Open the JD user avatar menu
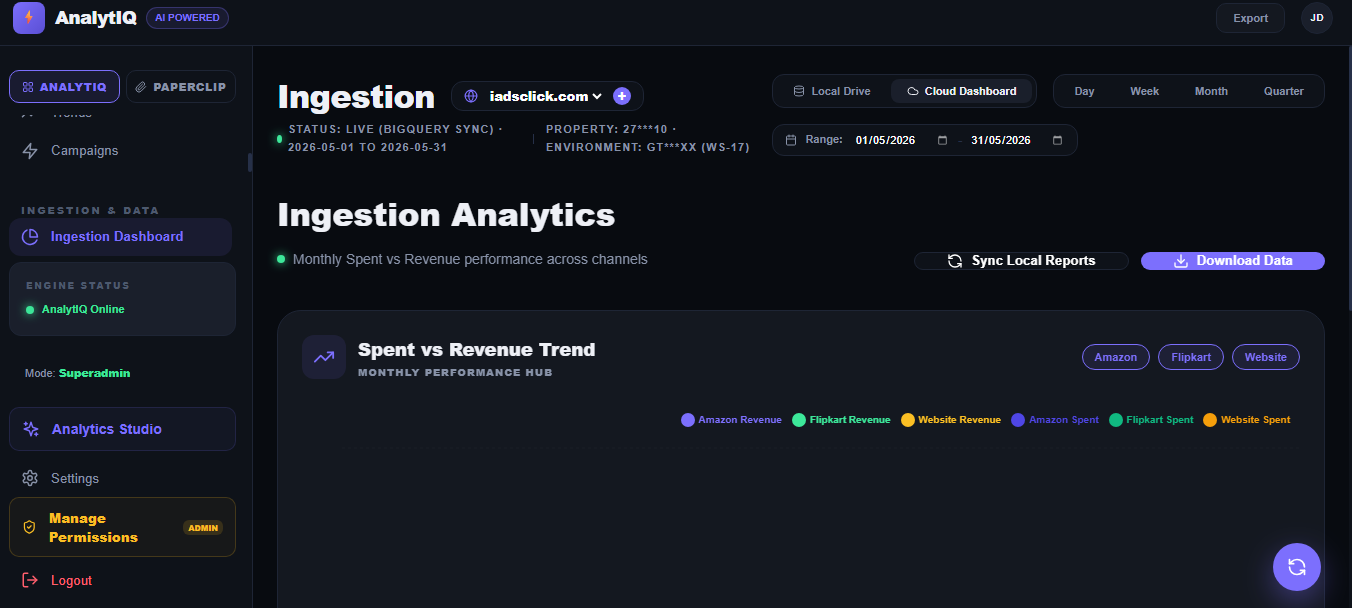1352x608 pixels. [x=1317, y=18]
